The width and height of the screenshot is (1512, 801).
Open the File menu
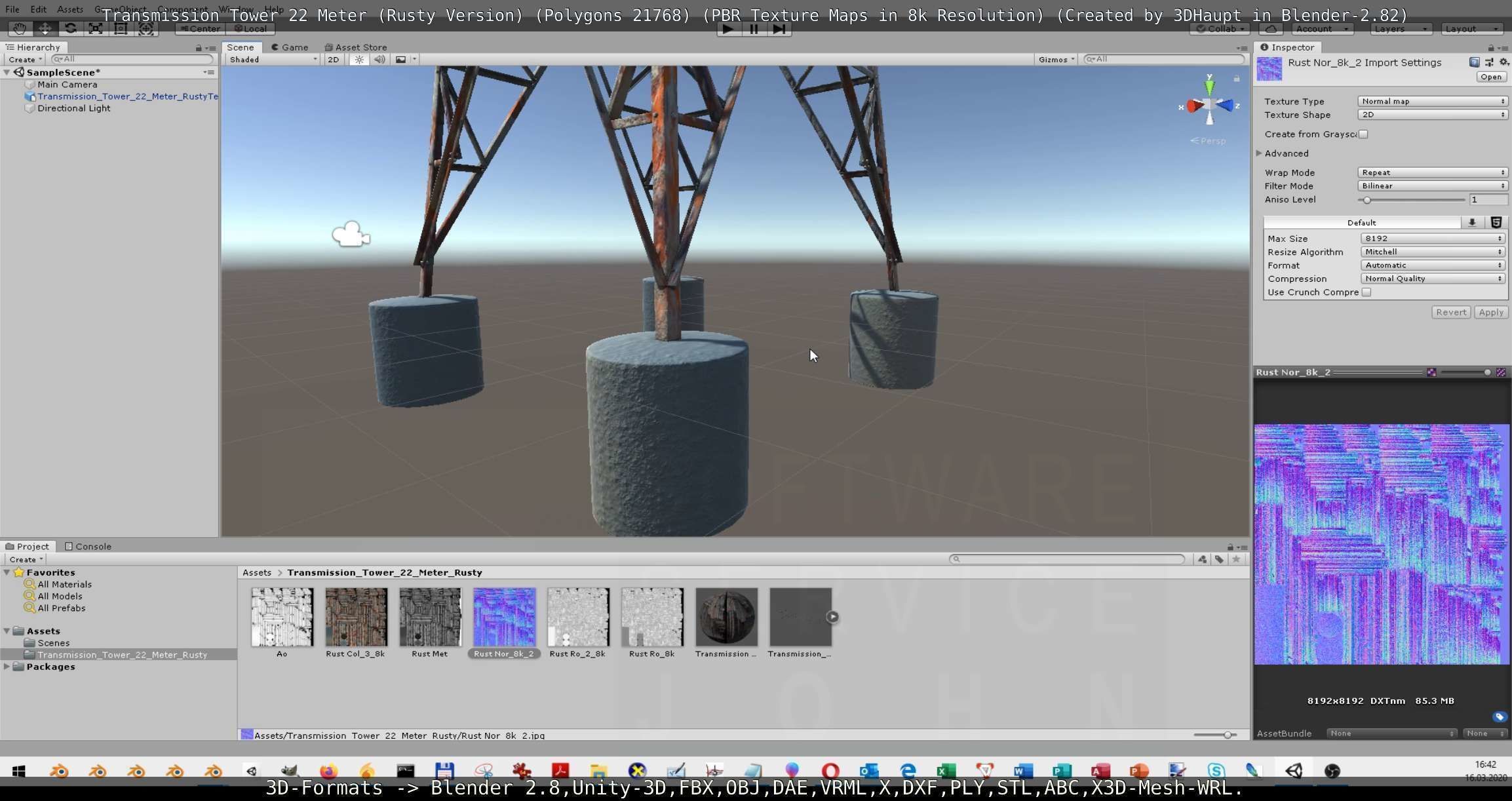pos(12,9)
